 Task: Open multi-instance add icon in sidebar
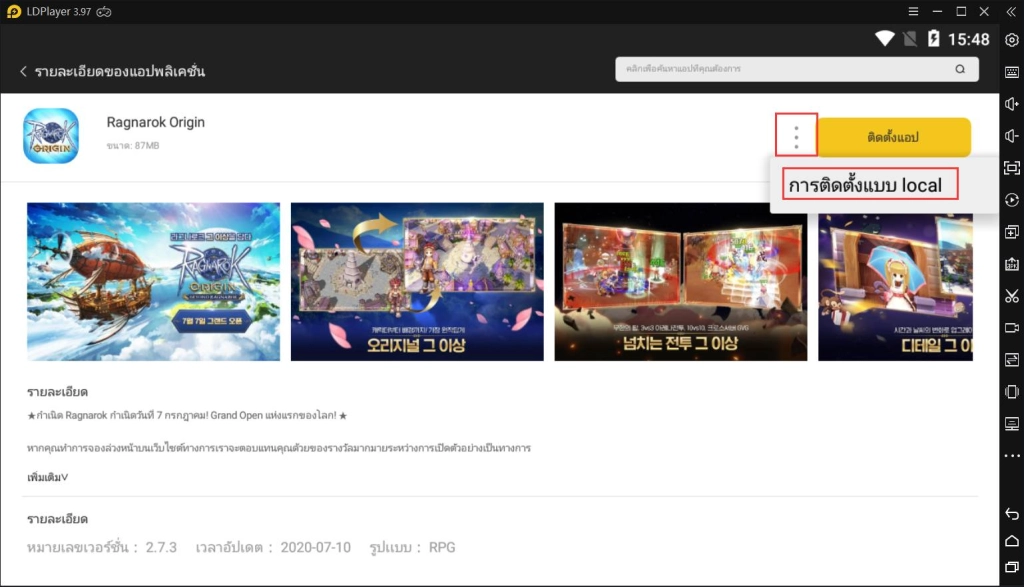tap(1012, 232)
